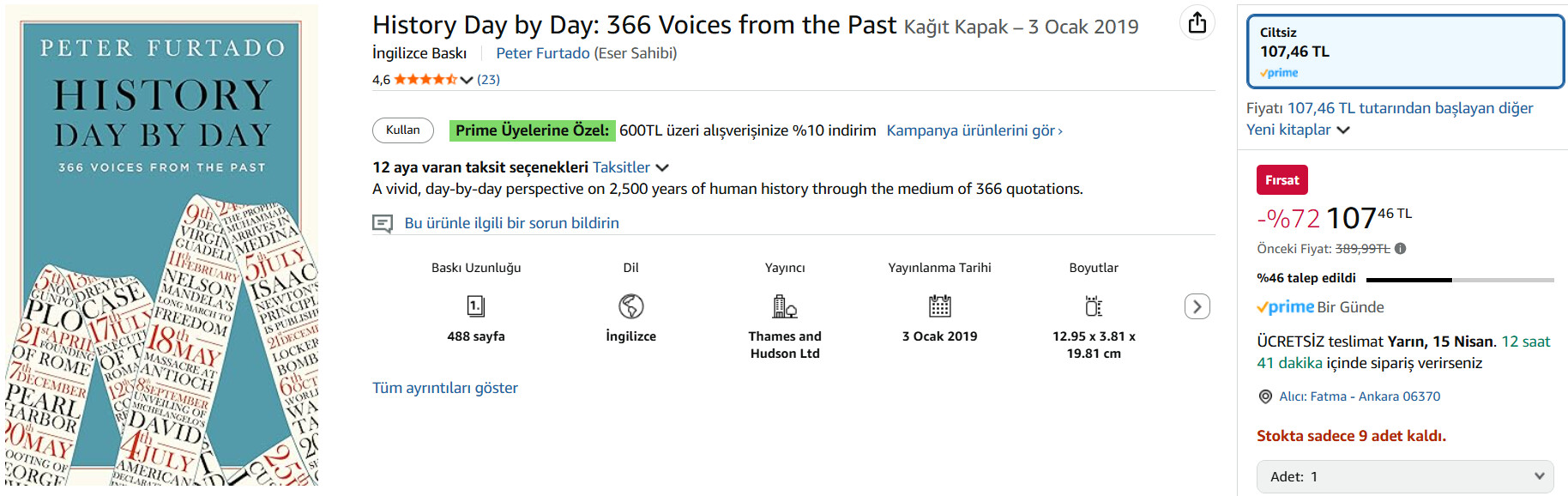Open the star rating breakdown popover
This screenshot has width=1568, height=496.
(466, 80)
